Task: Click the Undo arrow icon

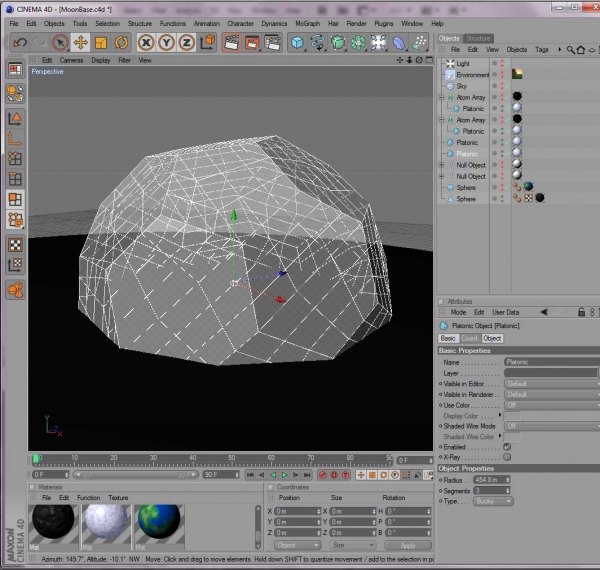Action: 20,42
